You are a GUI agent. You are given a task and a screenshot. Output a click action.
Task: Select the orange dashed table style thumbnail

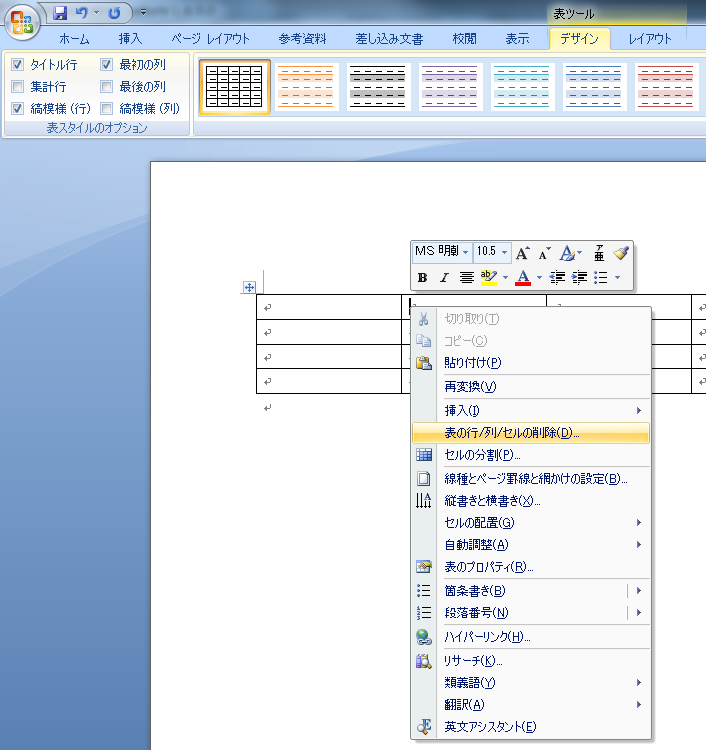click(306, 87)
